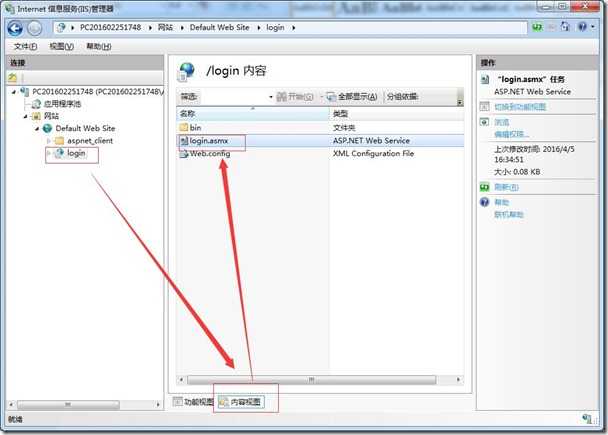Click the green Refresh icon in the Actions pane
The image size is (608, 435).
(485, 187)
